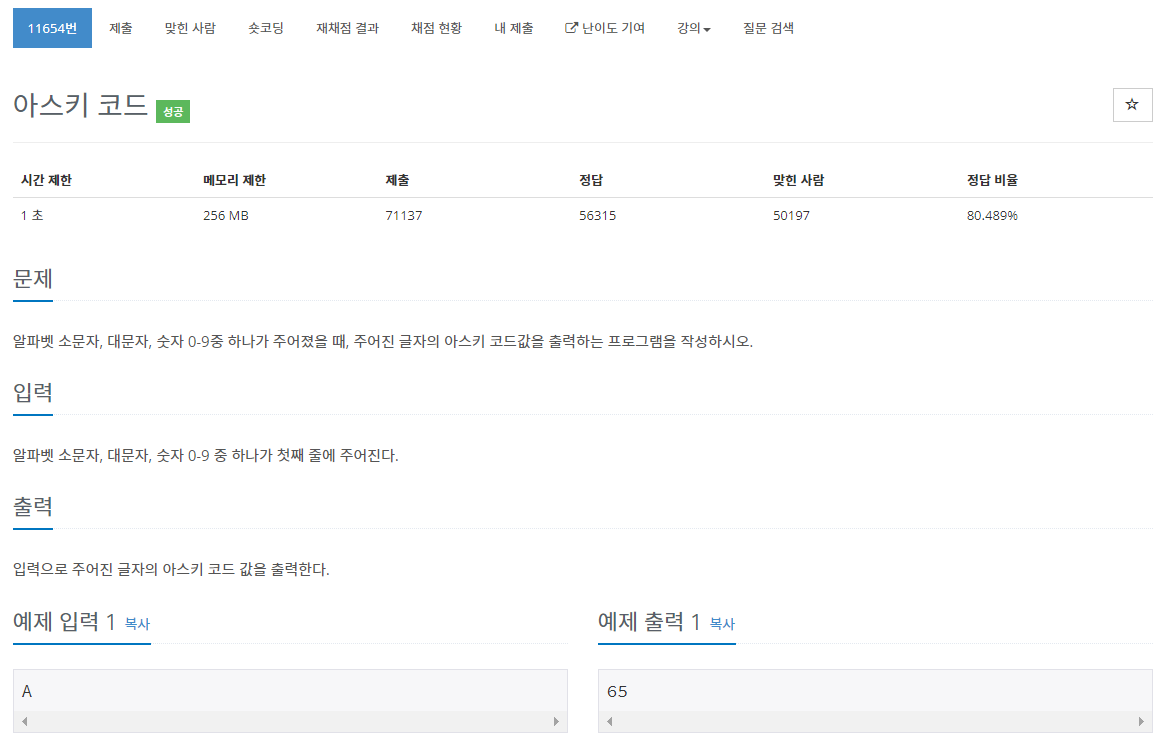
Task: Open the 제출 tab
Action: click(x=121, y=28)
